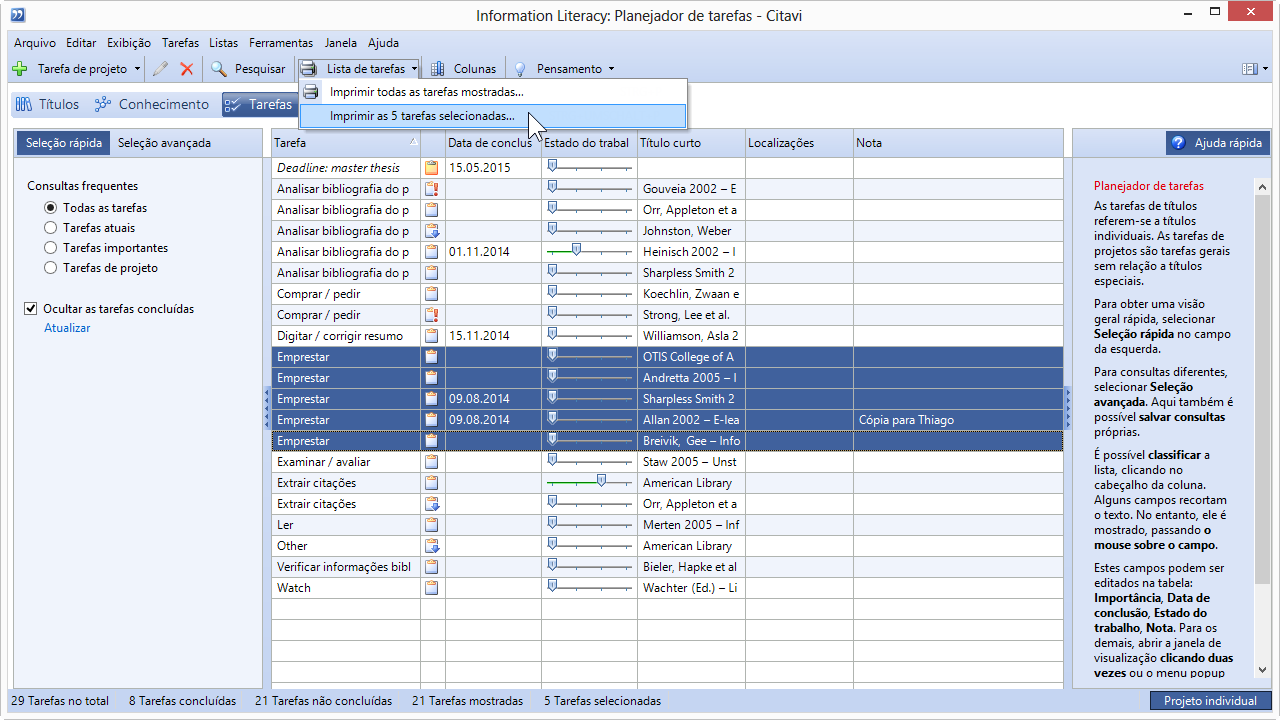Click task icon in Bieler, Hapke row
This screenshot has width=1280, height=720.
coord(432,567)
